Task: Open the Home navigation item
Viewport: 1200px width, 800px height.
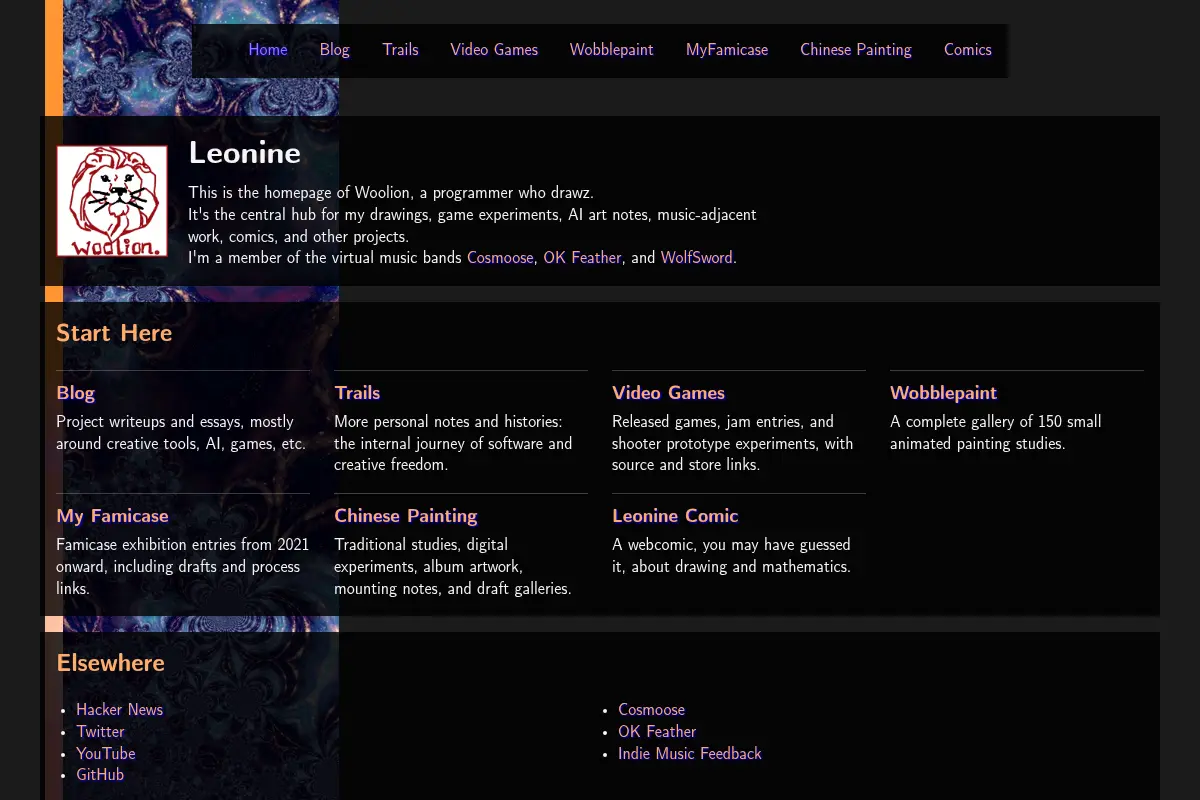Action: click(268, 50)
